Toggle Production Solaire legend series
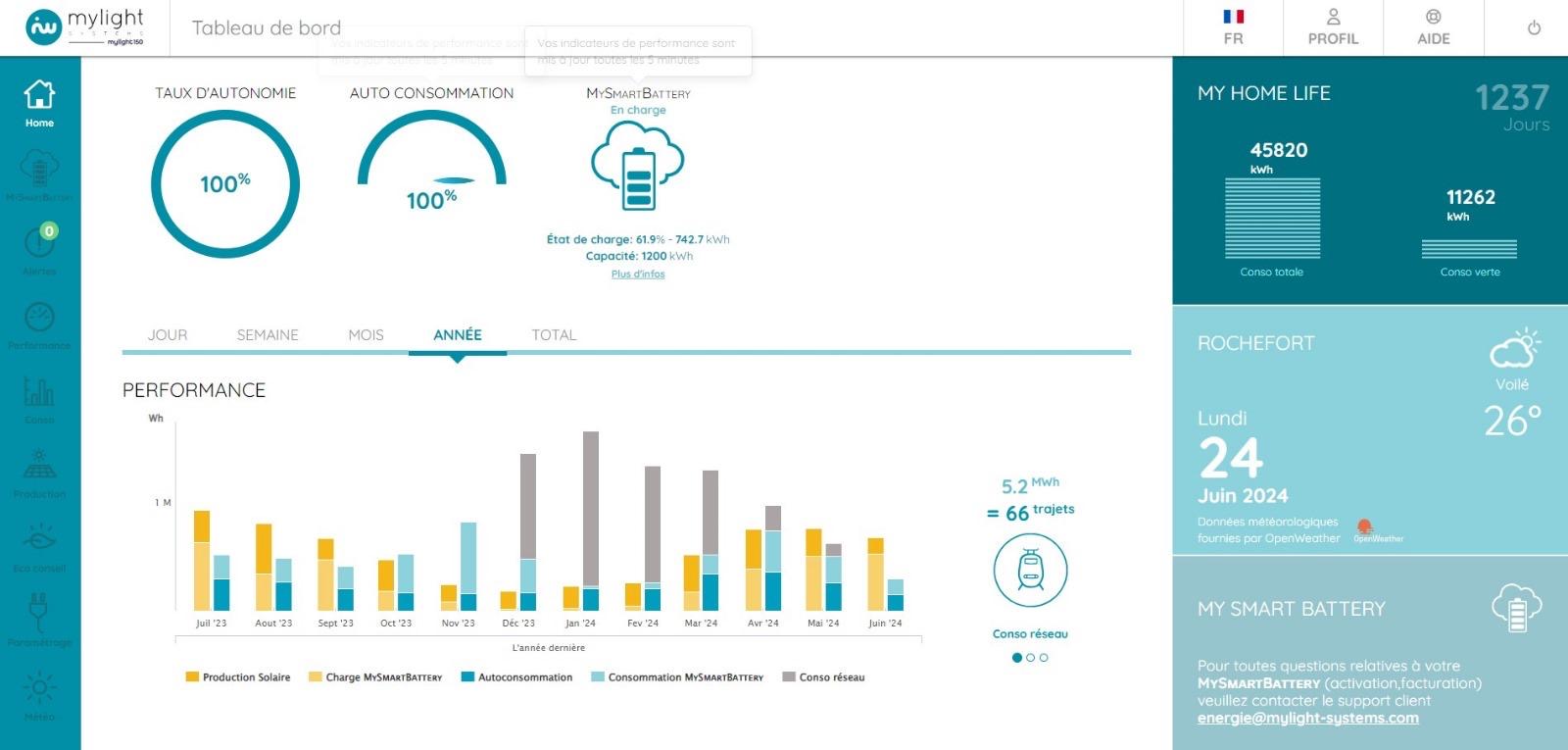Image resolution: width=1568 pixels, height=750 pixels. click(238, 677)
